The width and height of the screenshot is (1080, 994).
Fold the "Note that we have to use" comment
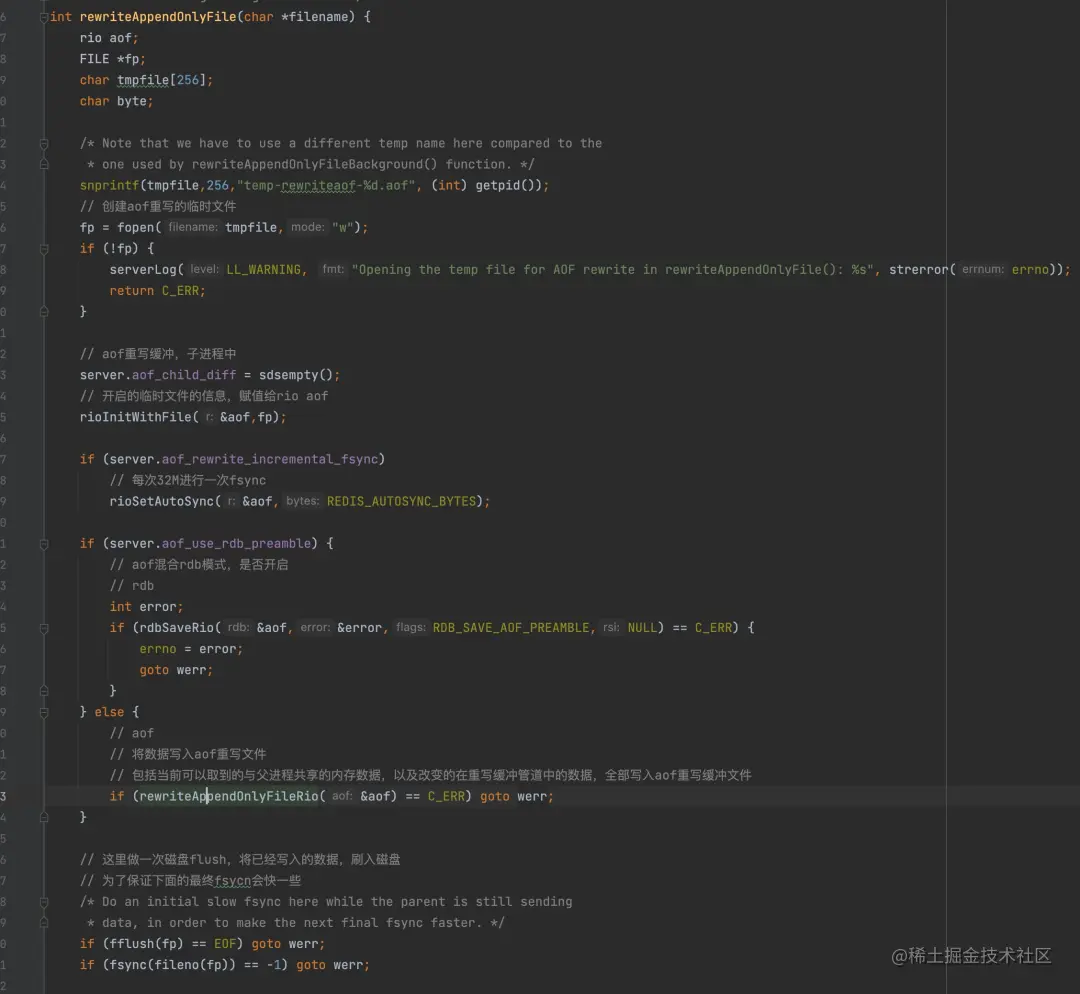(x=44, y=143)
